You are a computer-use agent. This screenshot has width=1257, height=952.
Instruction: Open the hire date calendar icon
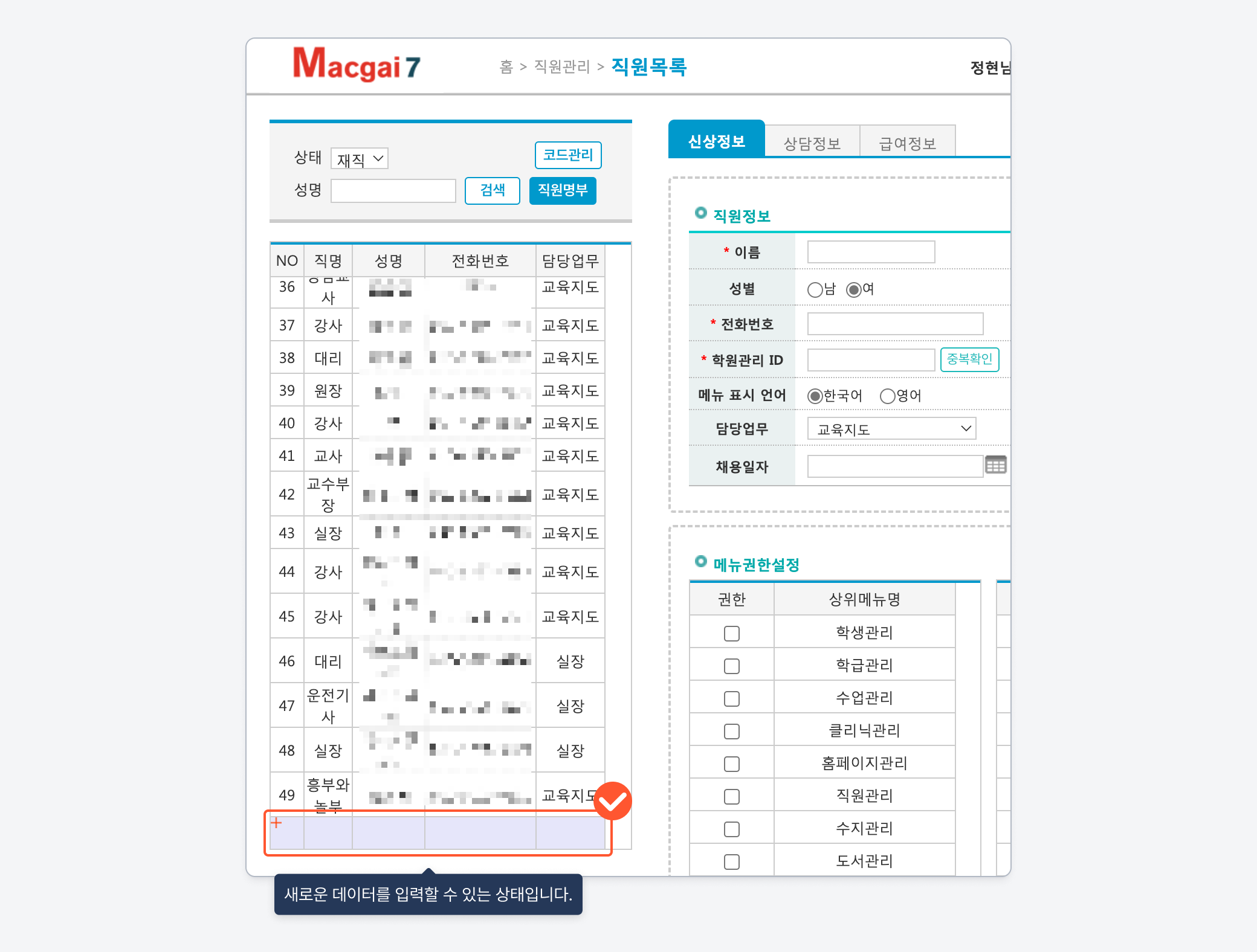tap(995, 465)
